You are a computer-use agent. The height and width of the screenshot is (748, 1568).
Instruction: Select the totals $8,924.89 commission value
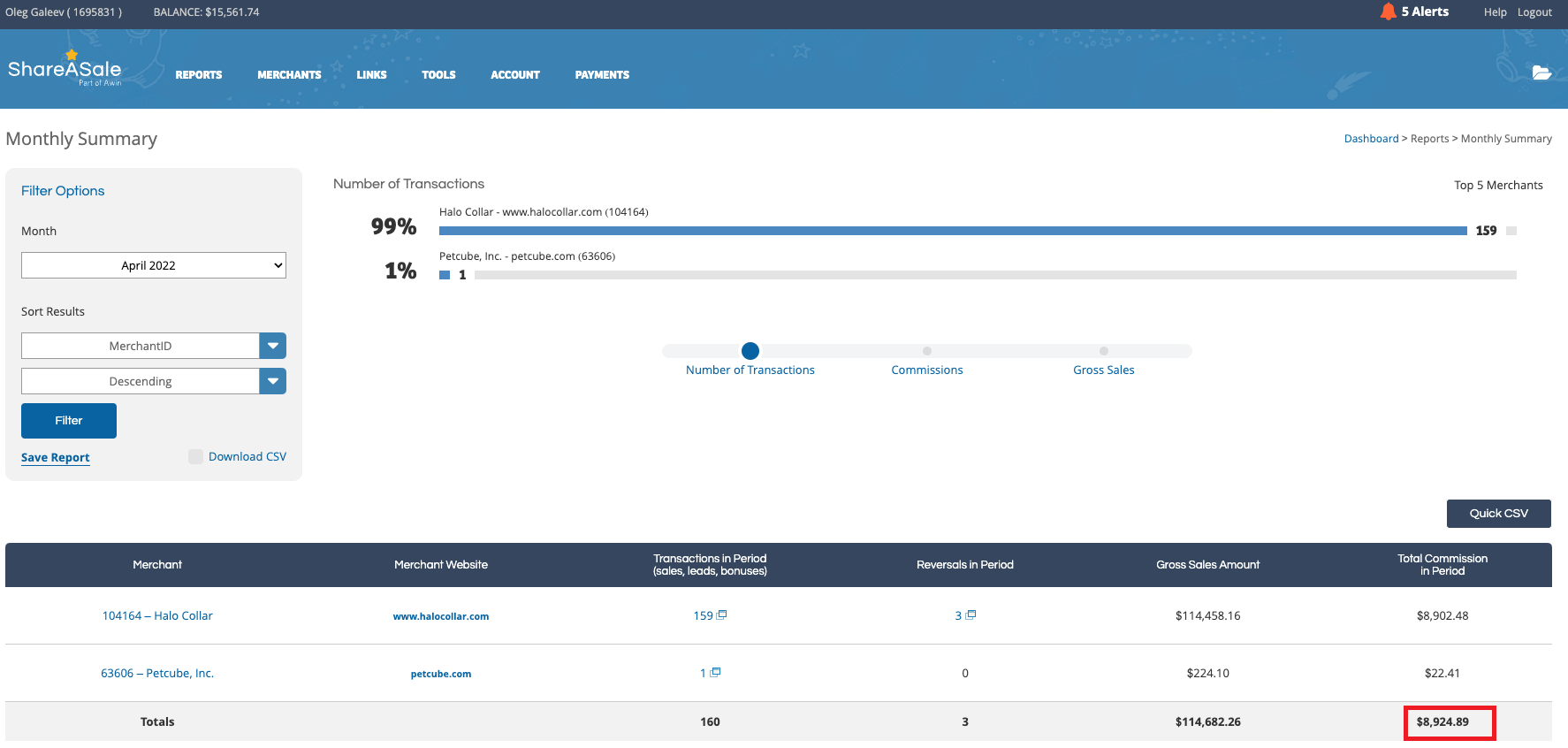tap(1442, 721)
